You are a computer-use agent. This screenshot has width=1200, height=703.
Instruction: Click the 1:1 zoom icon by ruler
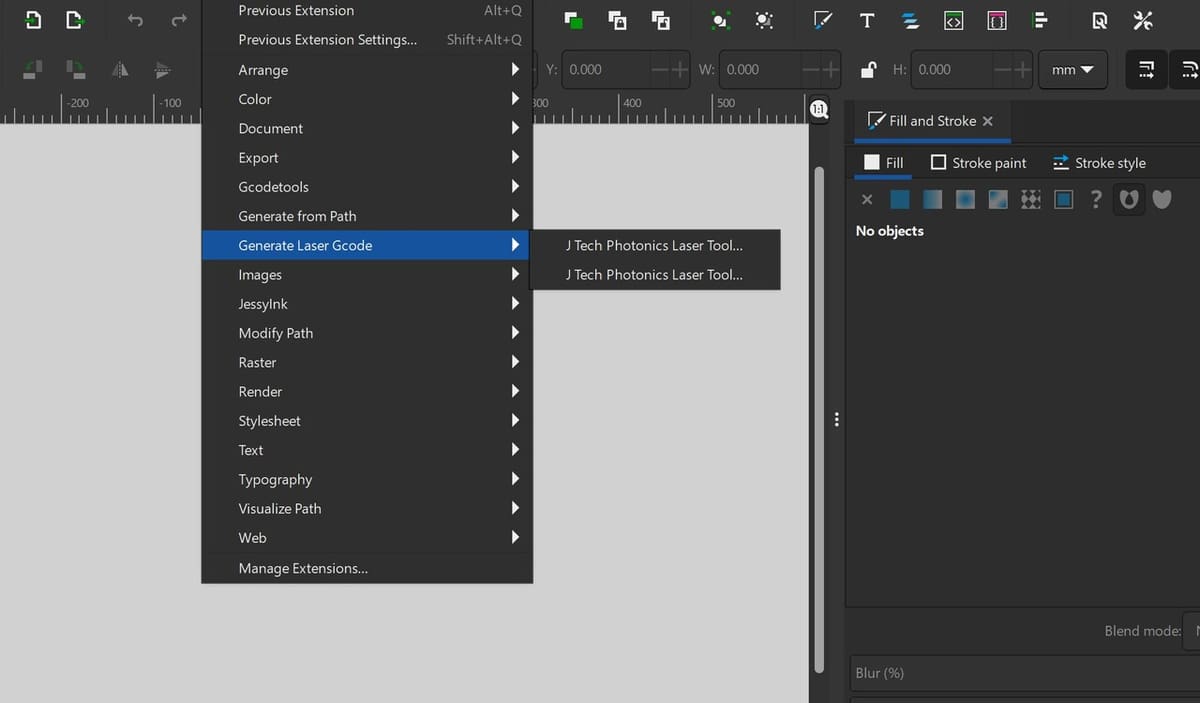[x=819, y=108]
